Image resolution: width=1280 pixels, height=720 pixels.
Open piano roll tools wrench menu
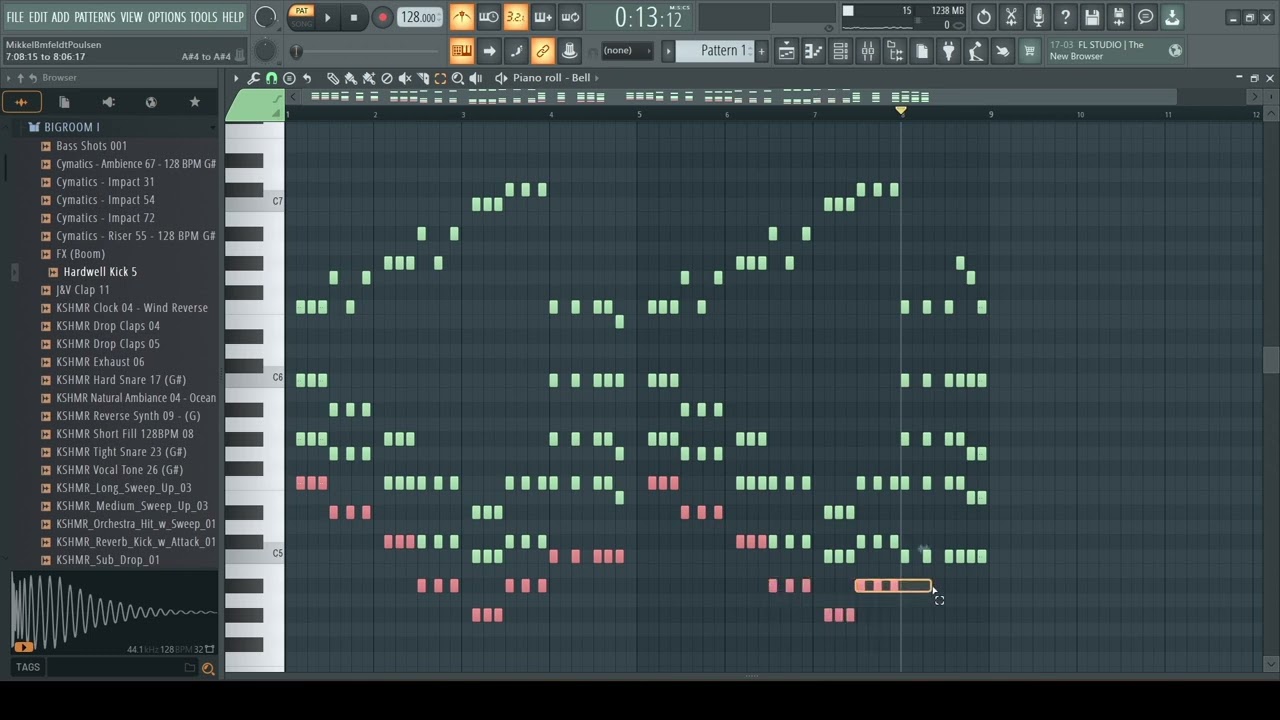coord(254,78)
